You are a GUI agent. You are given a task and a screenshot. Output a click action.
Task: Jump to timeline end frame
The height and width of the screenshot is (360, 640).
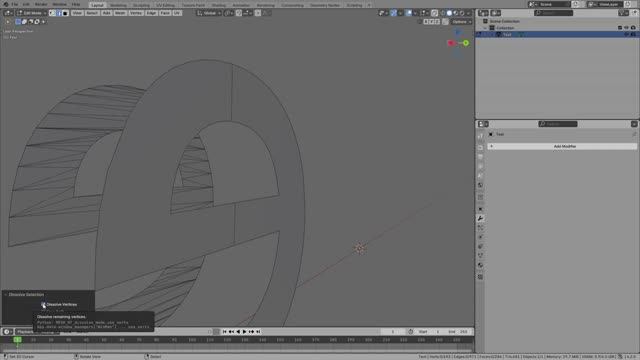coord(258,332)
